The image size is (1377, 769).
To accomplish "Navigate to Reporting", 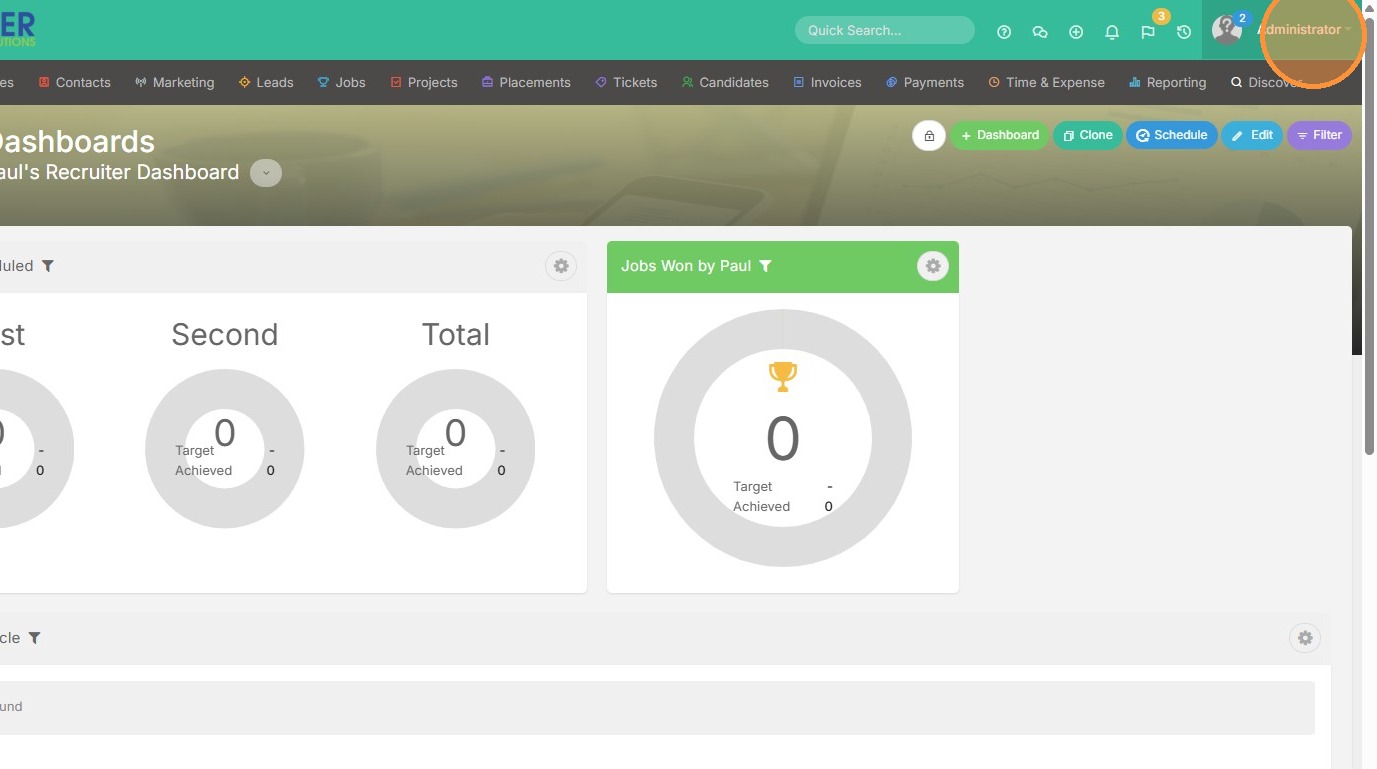I will tap(1167, 82).
